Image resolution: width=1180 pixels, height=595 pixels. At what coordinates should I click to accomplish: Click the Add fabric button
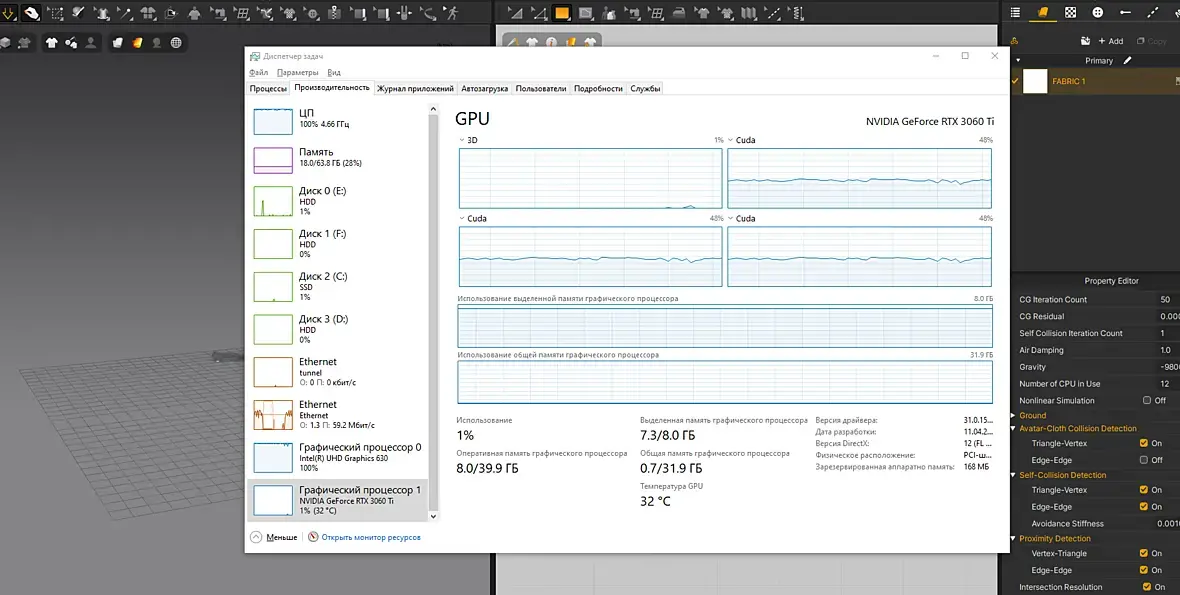1110,41
